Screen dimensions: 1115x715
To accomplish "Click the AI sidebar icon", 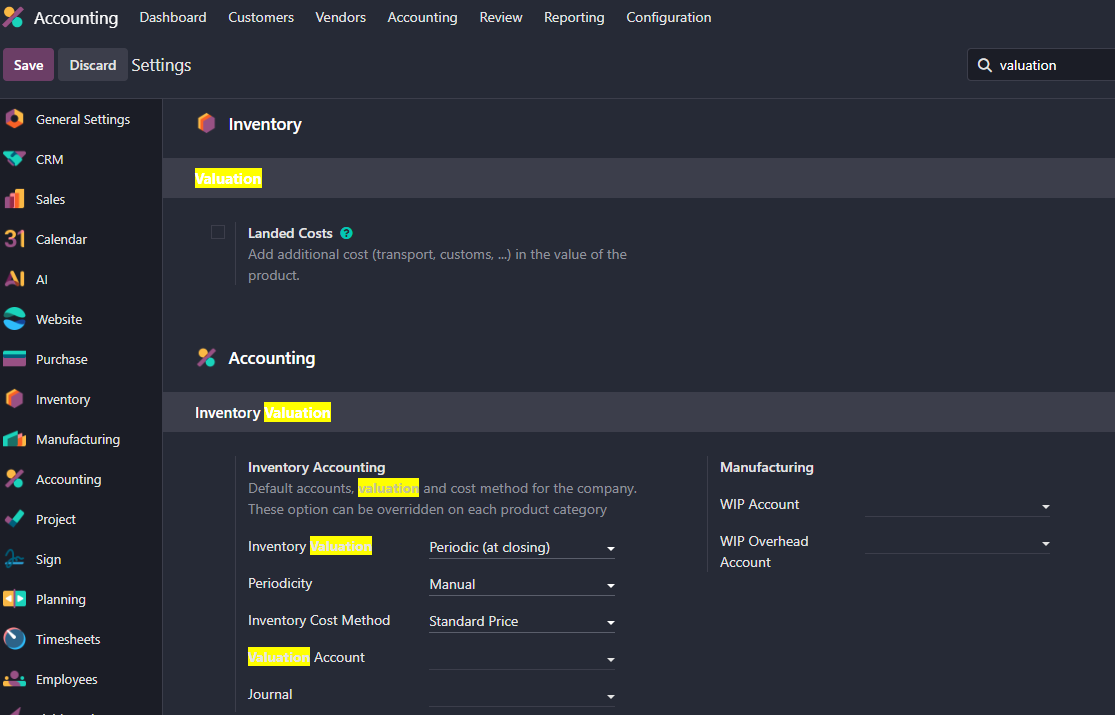I will click(15, 279).
